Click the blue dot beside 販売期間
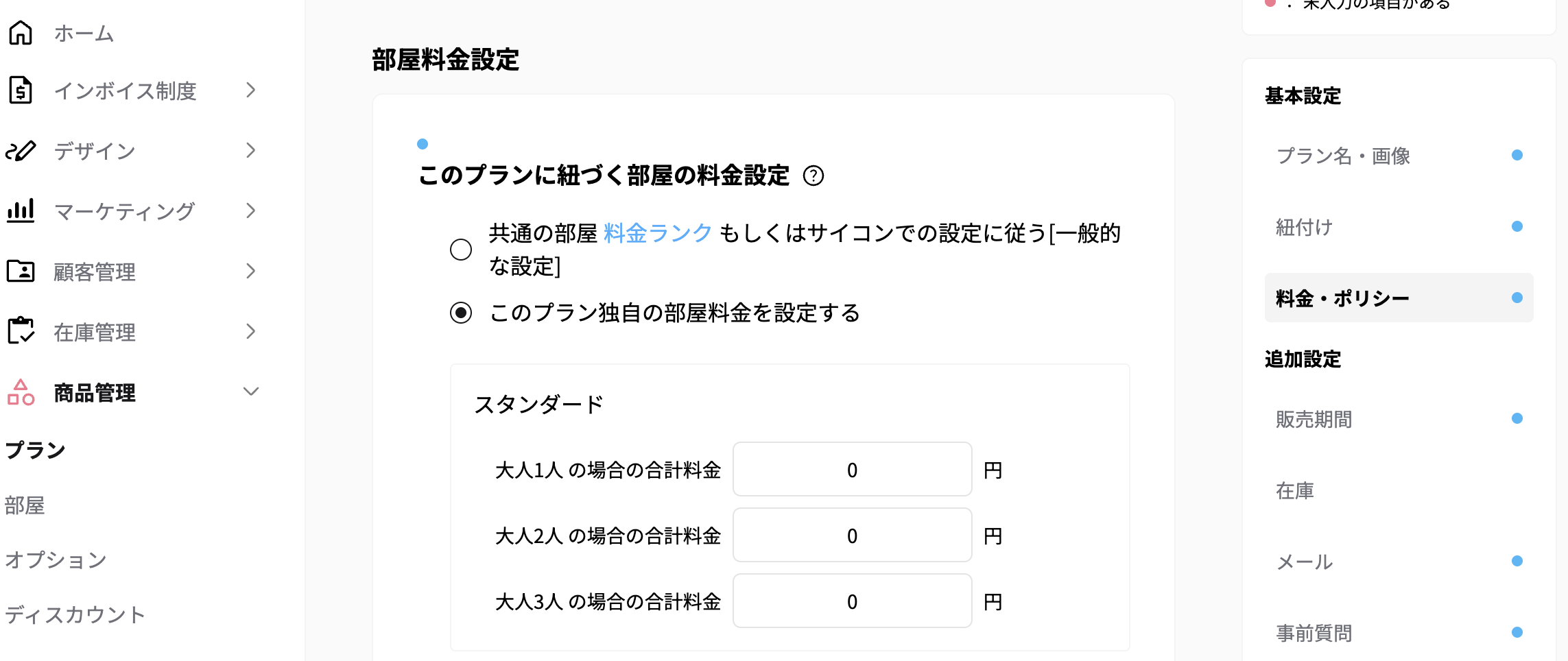Image resolution: width=1568 pixels, height=661 pixels. point(1516,419)
